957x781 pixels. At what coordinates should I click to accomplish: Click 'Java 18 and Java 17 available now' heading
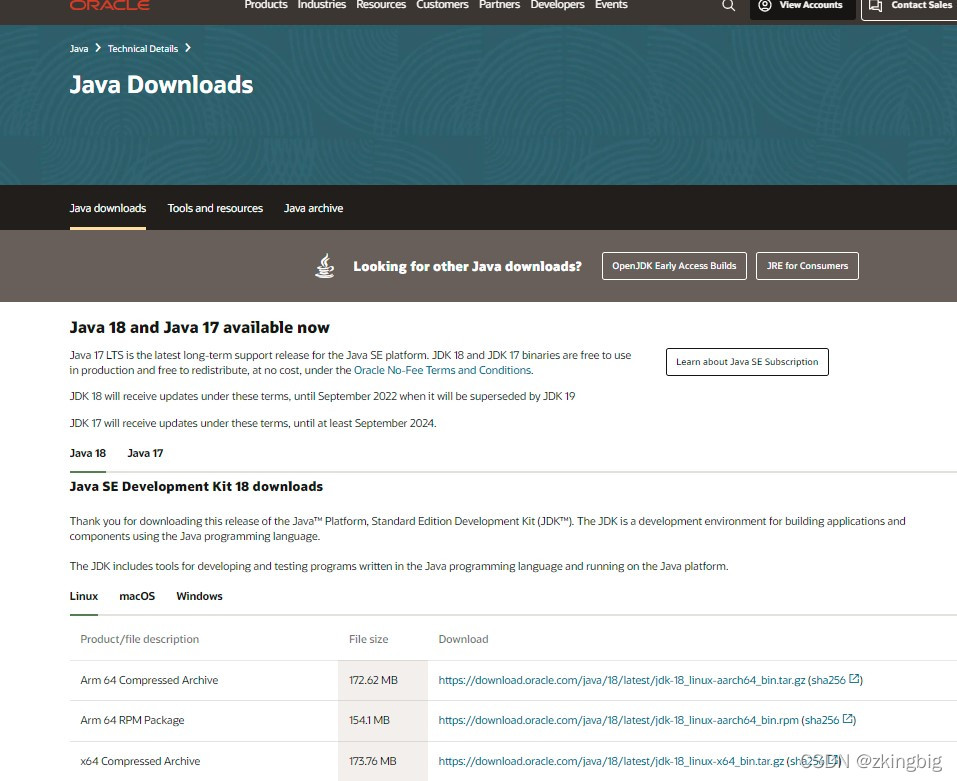click(200, 328)
